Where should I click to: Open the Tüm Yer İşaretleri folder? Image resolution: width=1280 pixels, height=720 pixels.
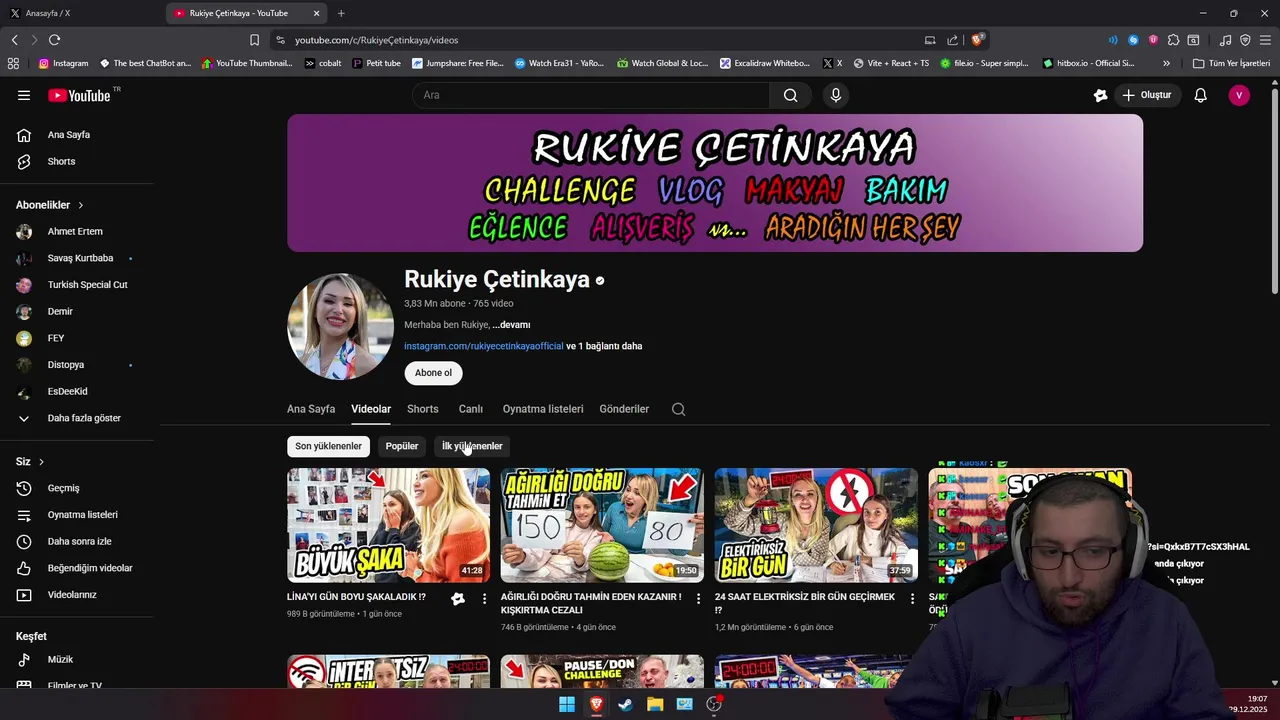[1231, 63]
